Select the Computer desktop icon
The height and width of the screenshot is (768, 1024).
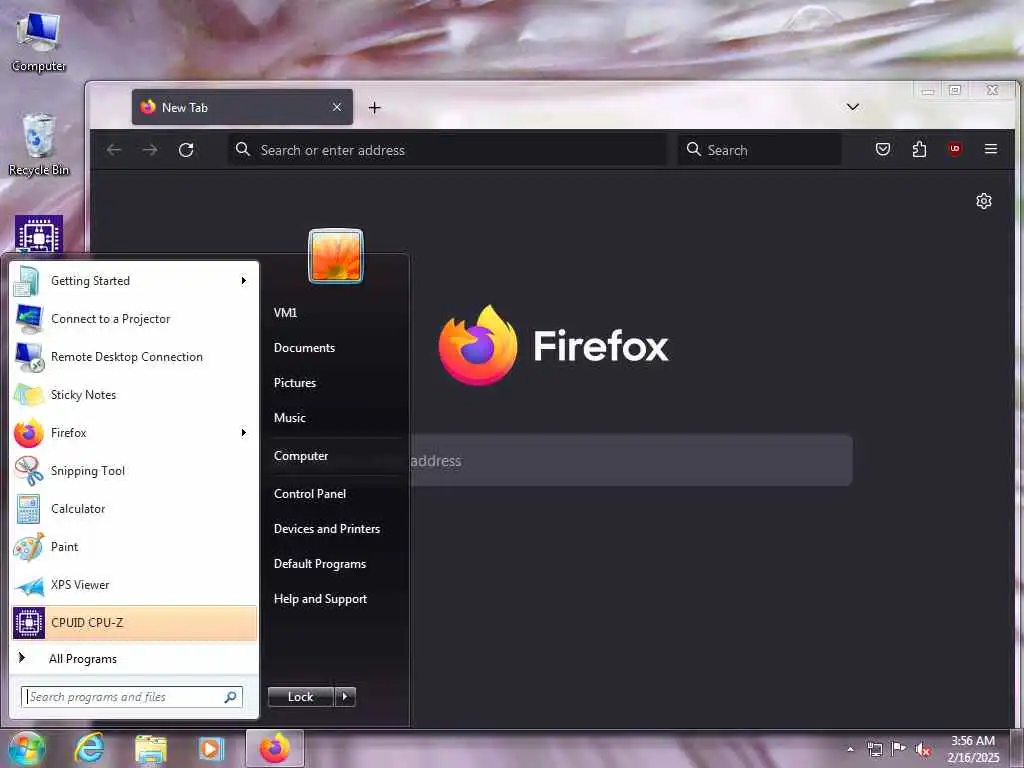coord(39,42)
